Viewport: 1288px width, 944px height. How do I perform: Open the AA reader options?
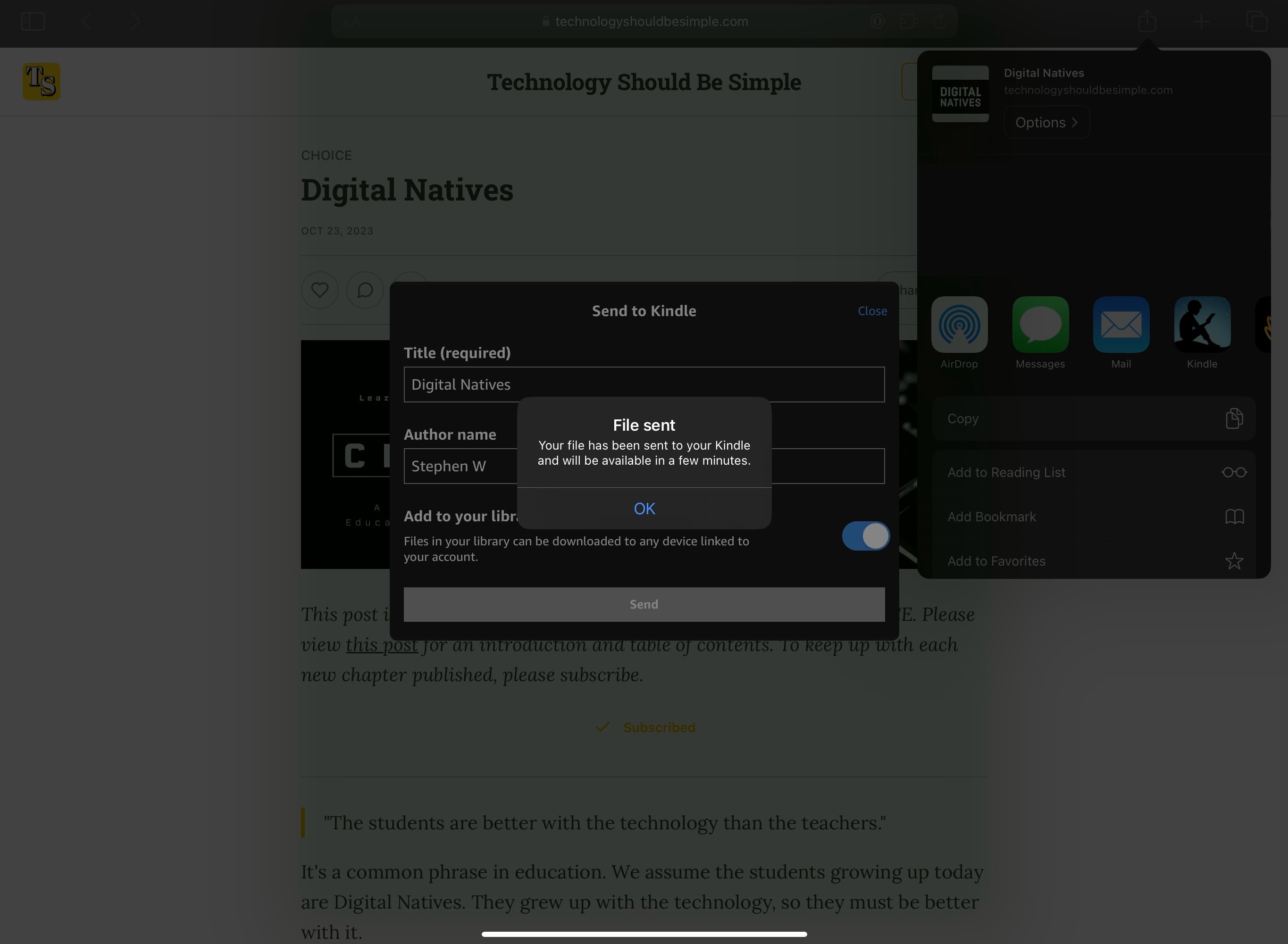(x=351, y=22)
